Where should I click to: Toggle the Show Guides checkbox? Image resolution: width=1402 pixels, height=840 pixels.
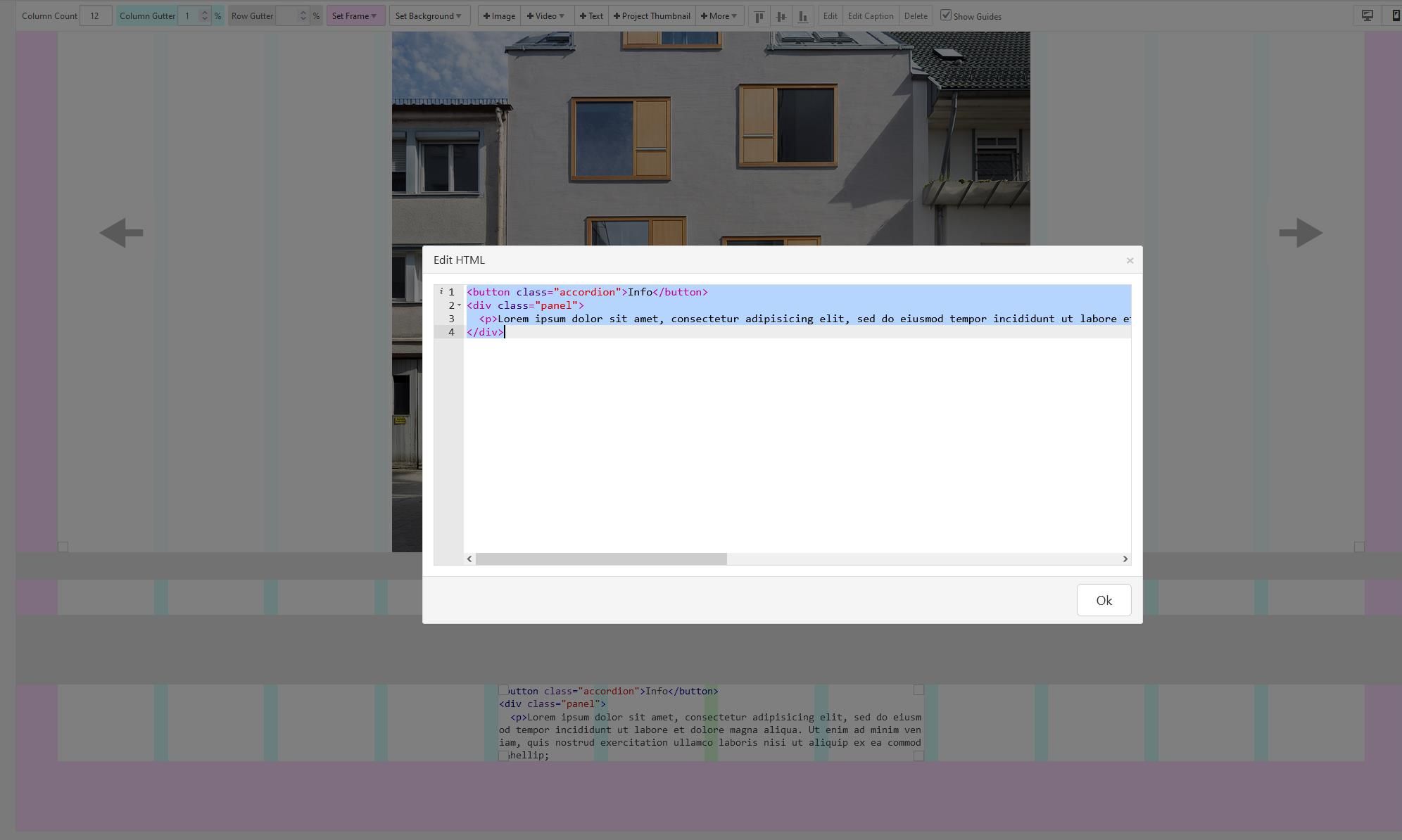point(946,15)
